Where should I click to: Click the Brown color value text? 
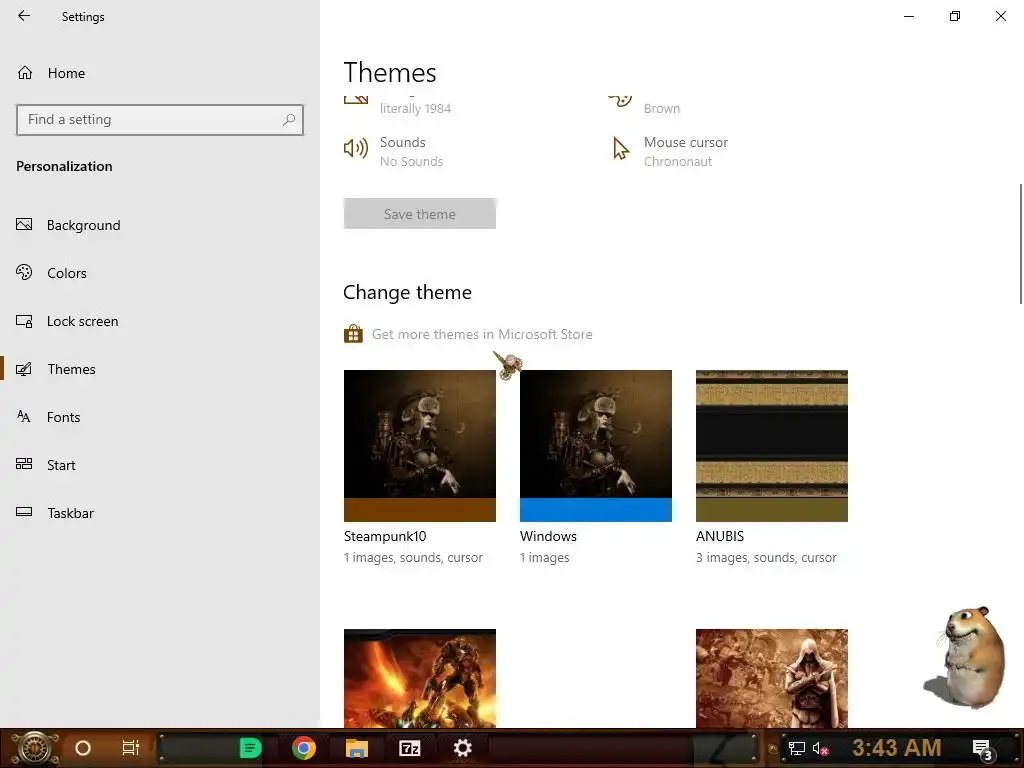pyautogui.click(x=662, y=108)
